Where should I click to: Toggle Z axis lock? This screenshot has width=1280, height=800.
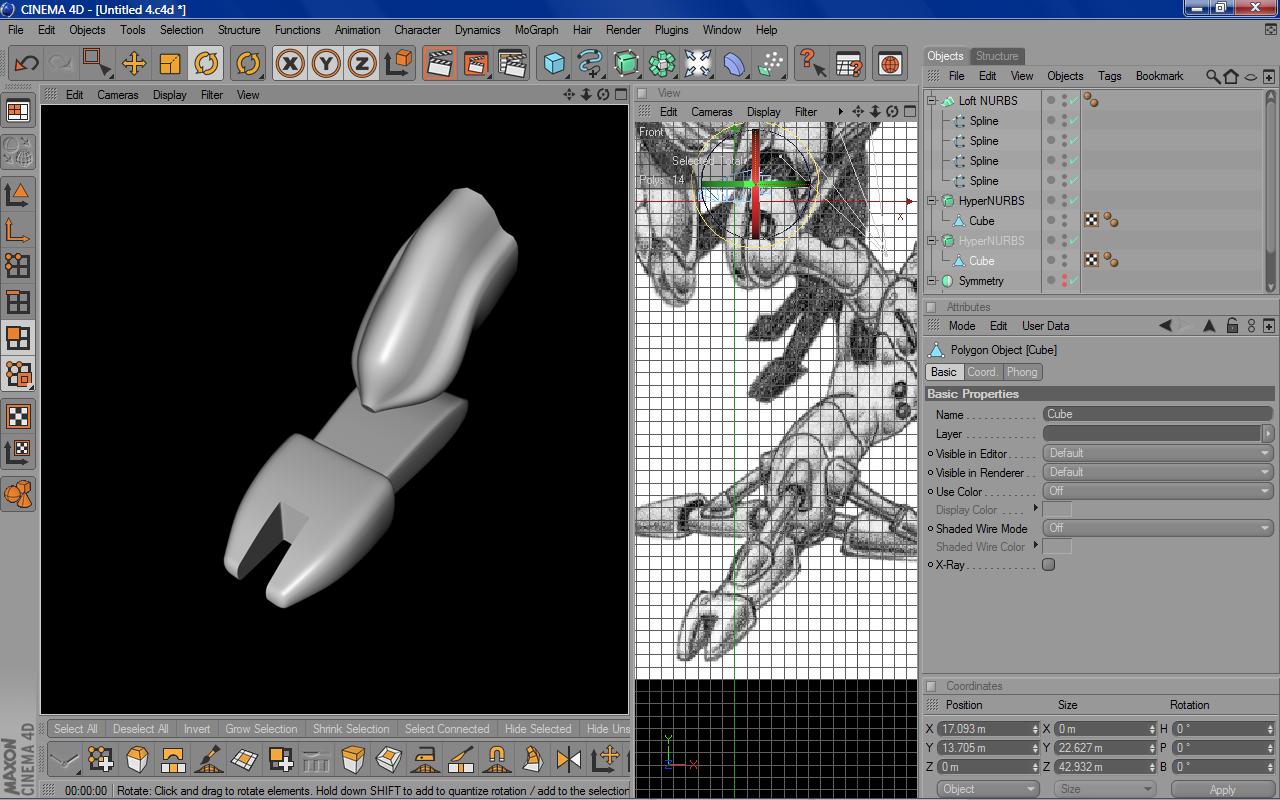pyautogui.click(x=362, y=64)
